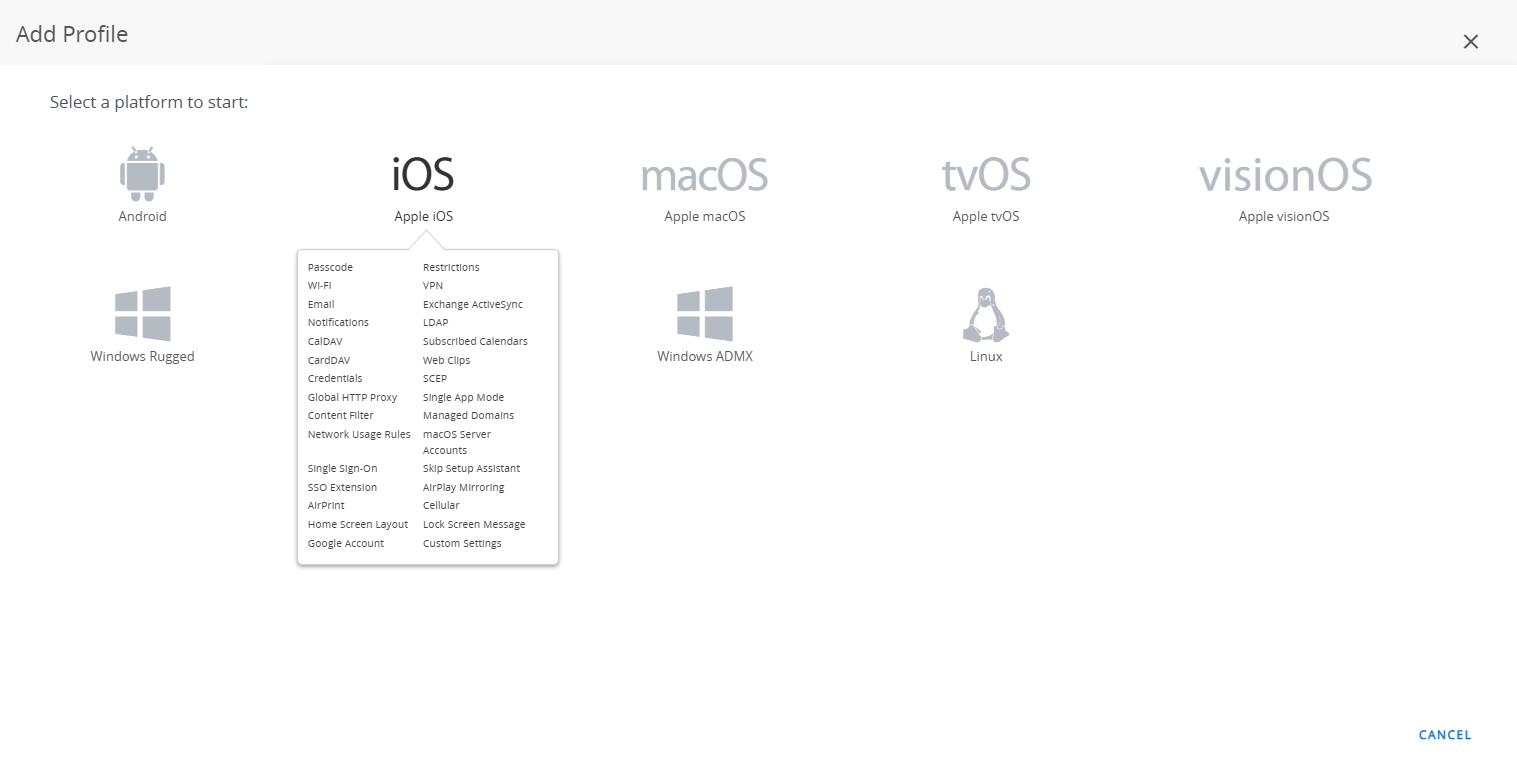The image size is (1517, 769).
Task: Click Passcode in the iOS payload list
Action: 330,267
